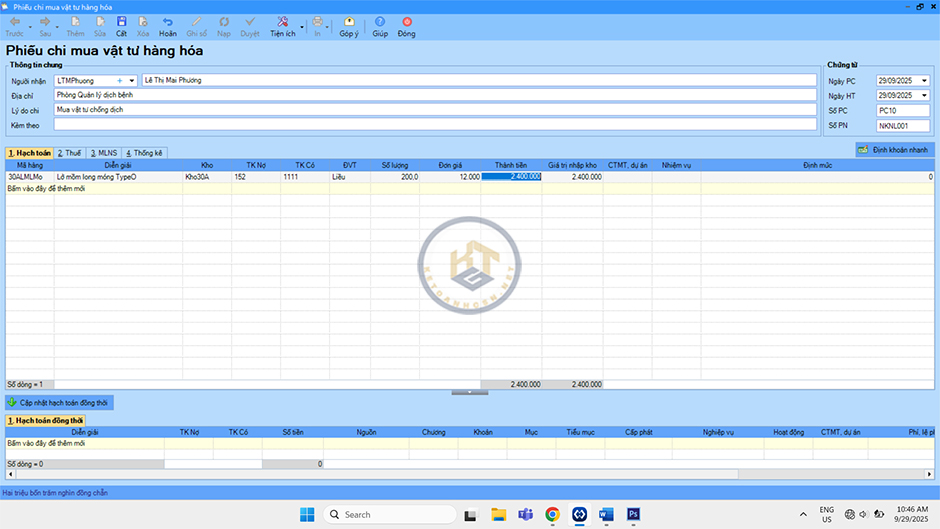Click the Hoãn (undo) toolbar icon
Viewport: 940px width, 529px height.
pos(168,25)
